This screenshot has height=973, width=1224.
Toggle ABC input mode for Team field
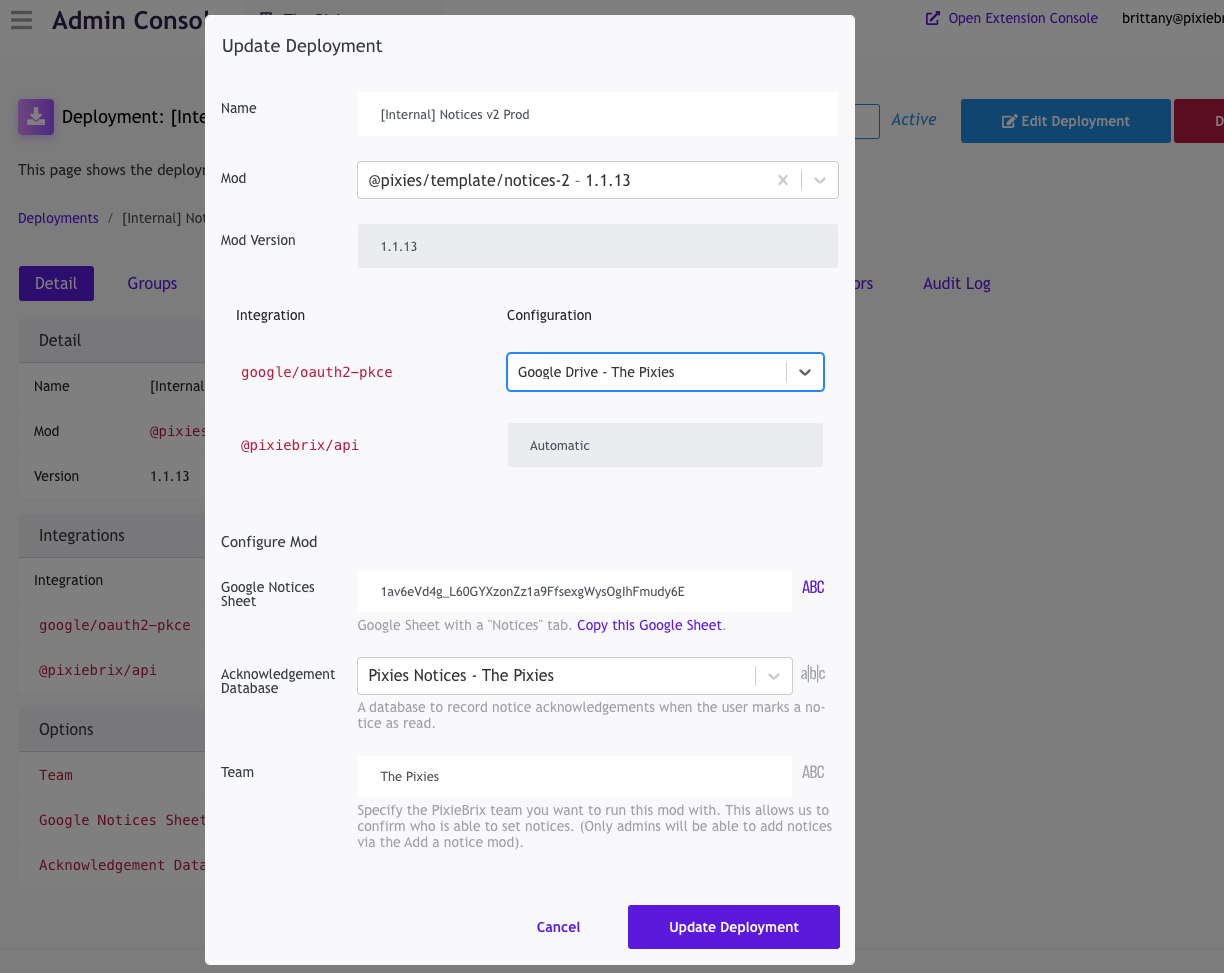point(813,772)
